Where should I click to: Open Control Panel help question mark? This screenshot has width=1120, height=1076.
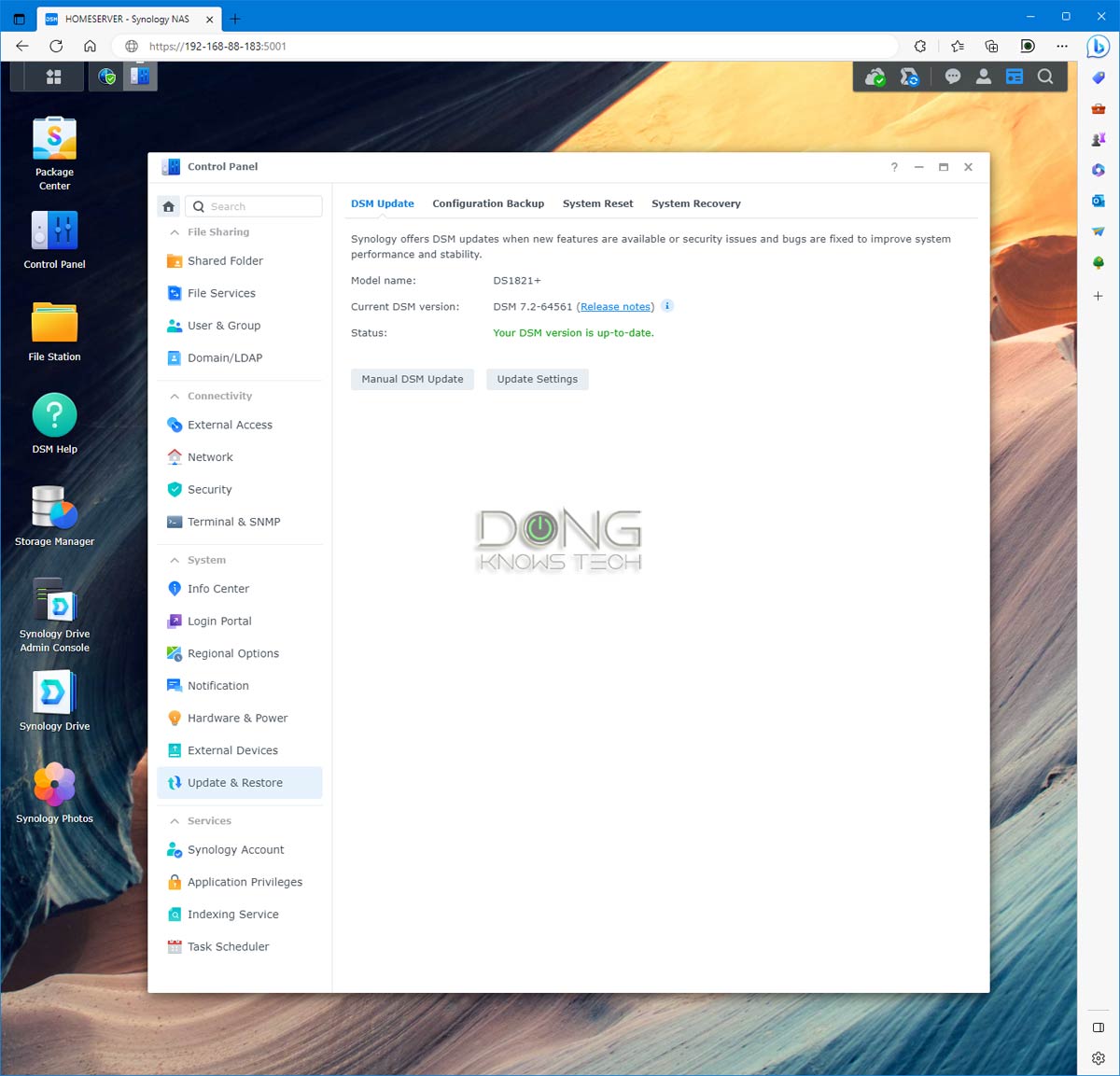[894, 167]
